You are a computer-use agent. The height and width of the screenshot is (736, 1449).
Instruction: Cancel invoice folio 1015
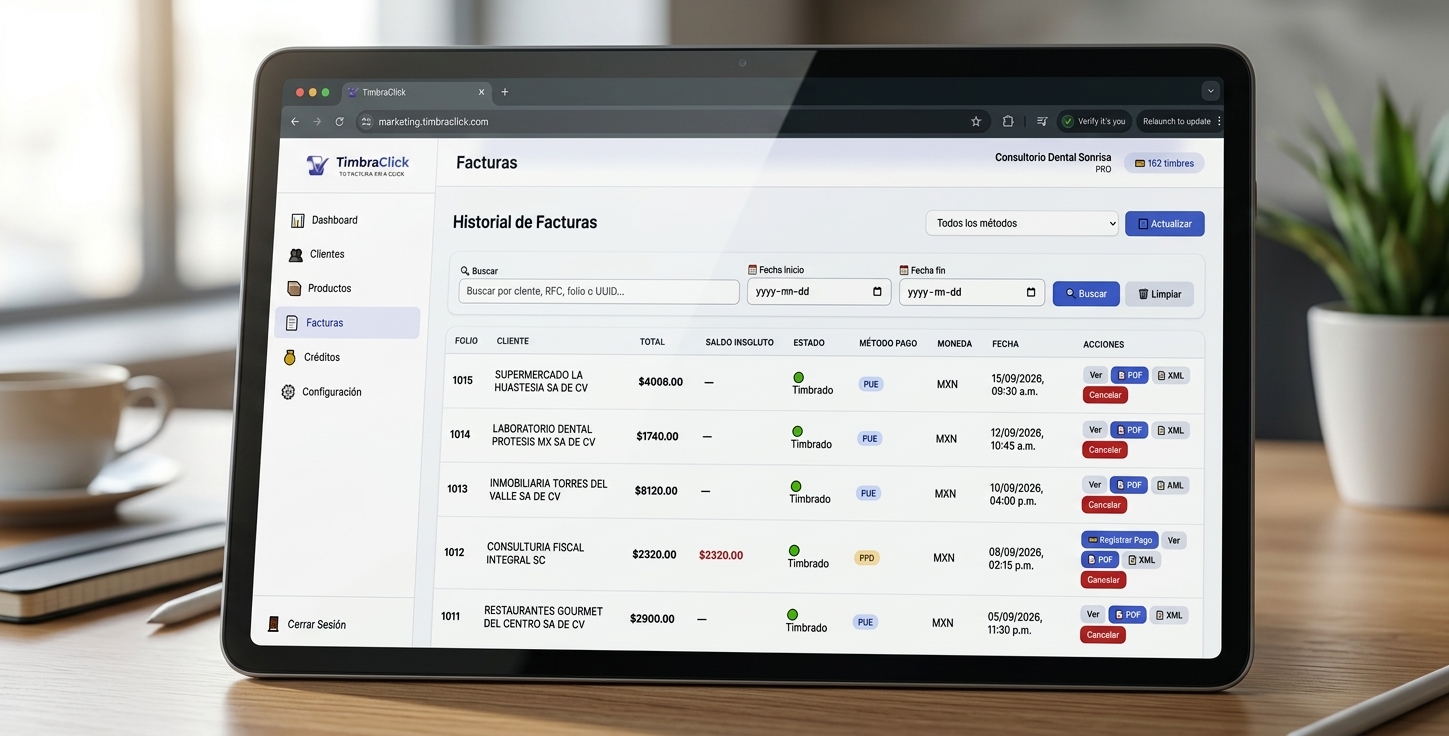[x=1105, y=395]
